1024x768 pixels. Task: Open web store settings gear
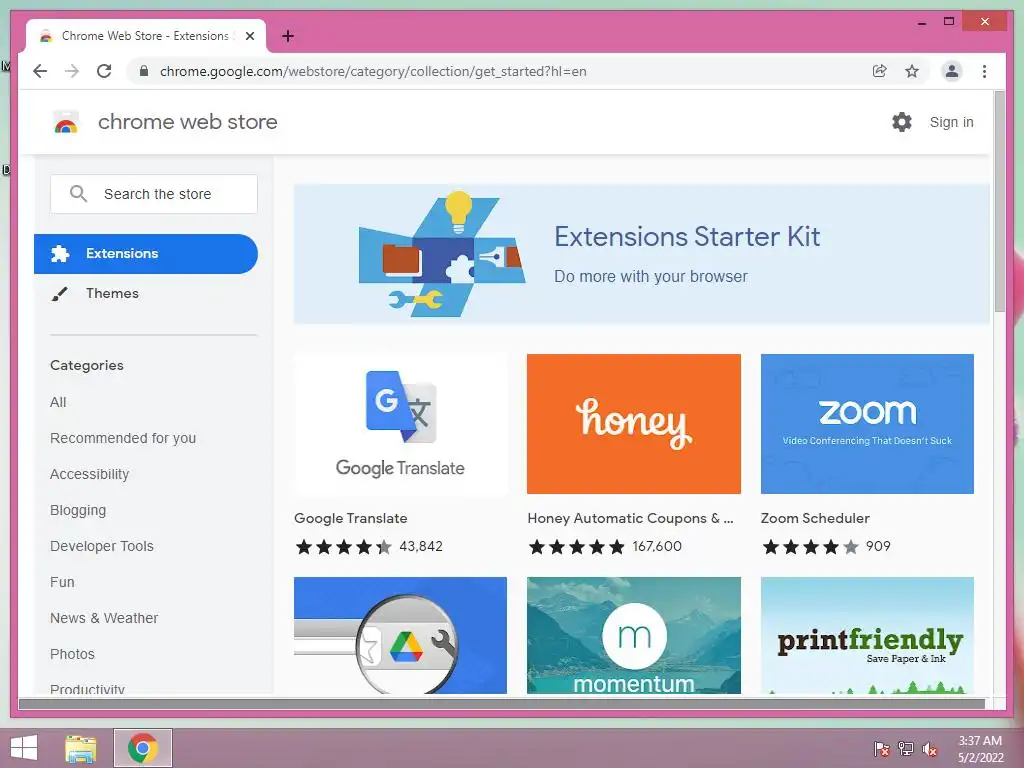[902, 122]
